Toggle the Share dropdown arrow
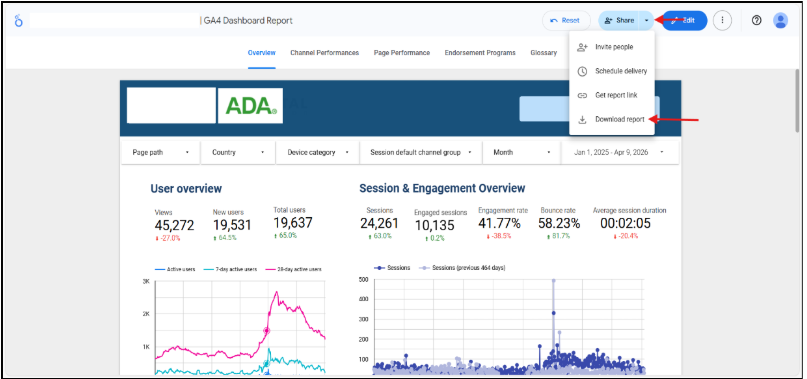The width and height of the screenshot is (807, 379). [646, 21]
